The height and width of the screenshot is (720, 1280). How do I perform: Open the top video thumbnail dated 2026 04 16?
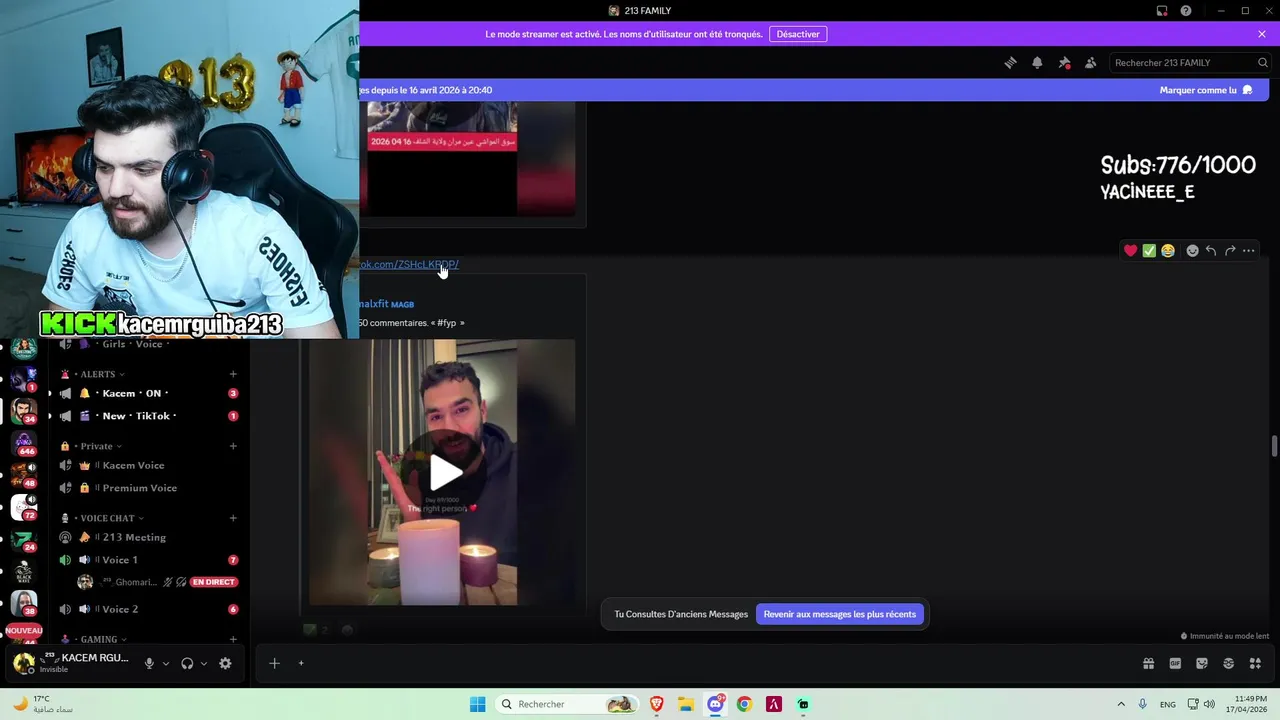[442, 158]
